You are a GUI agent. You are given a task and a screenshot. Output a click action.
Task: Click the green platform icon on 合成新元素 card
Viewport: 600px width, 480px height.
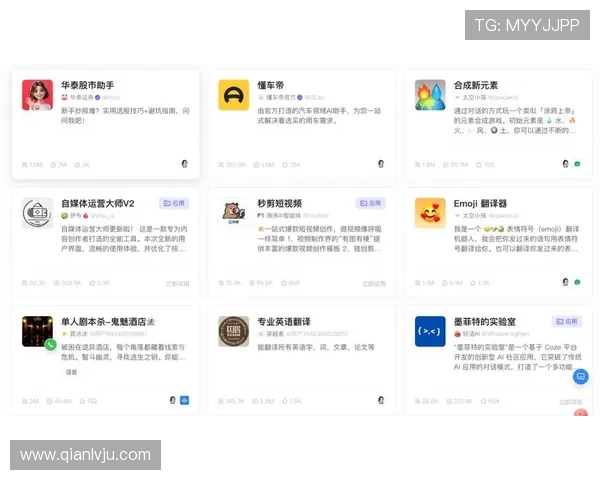pyautogui.click(x=577, y=164)
